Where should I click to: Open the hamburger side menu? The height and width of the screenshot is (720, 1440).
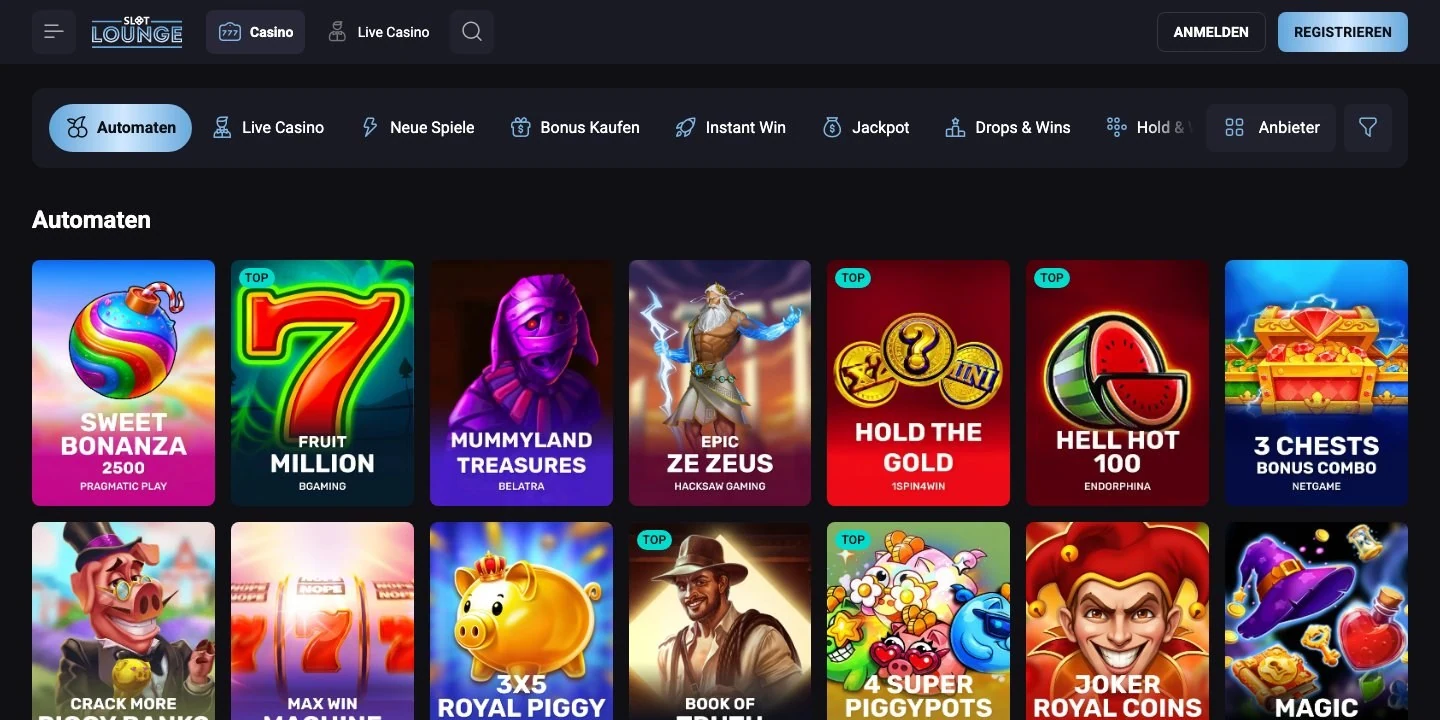(x=54, y=32)
